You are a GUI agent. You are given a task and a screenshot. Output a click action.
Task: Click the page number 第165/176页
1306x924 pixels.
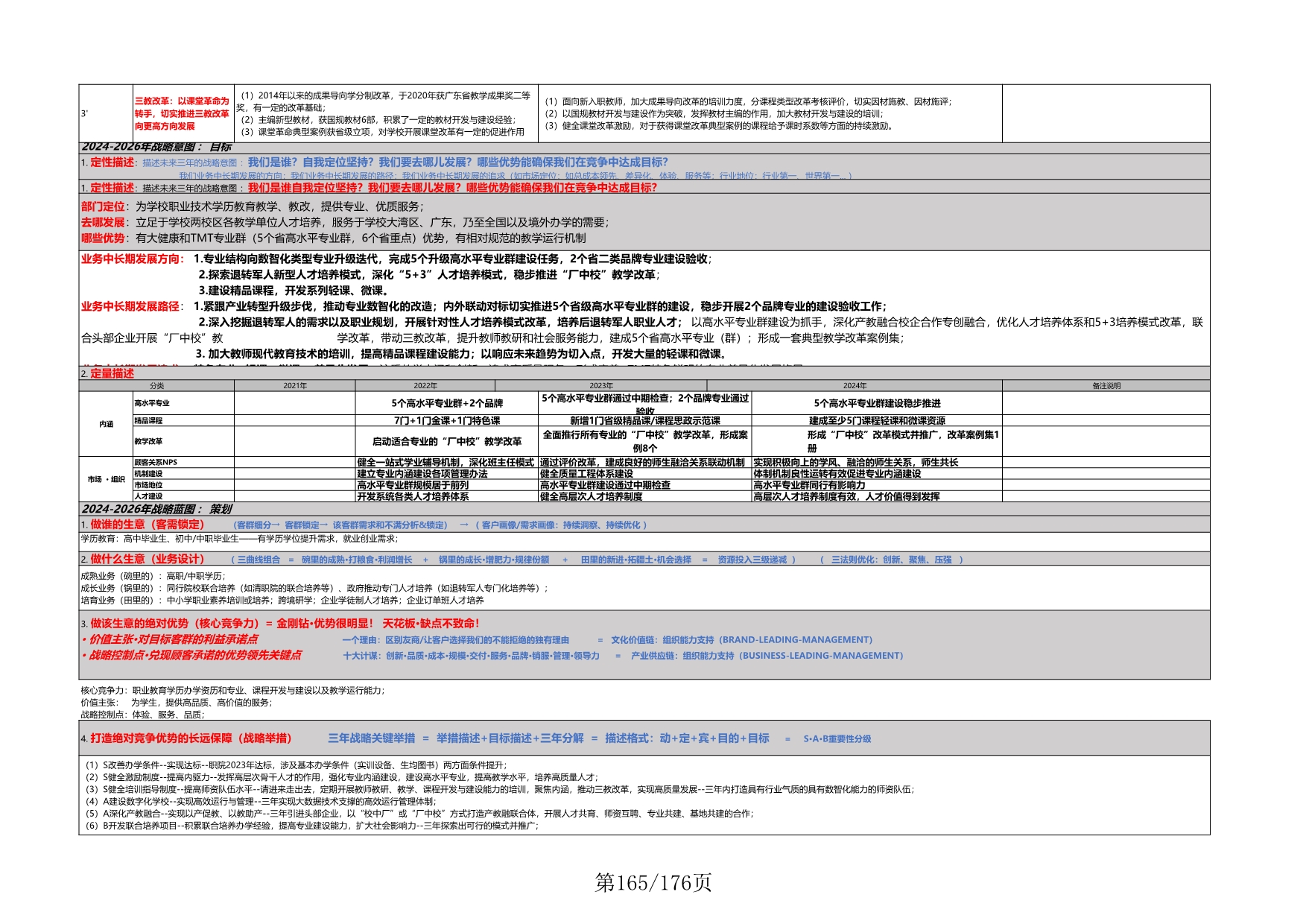(653, 883)
